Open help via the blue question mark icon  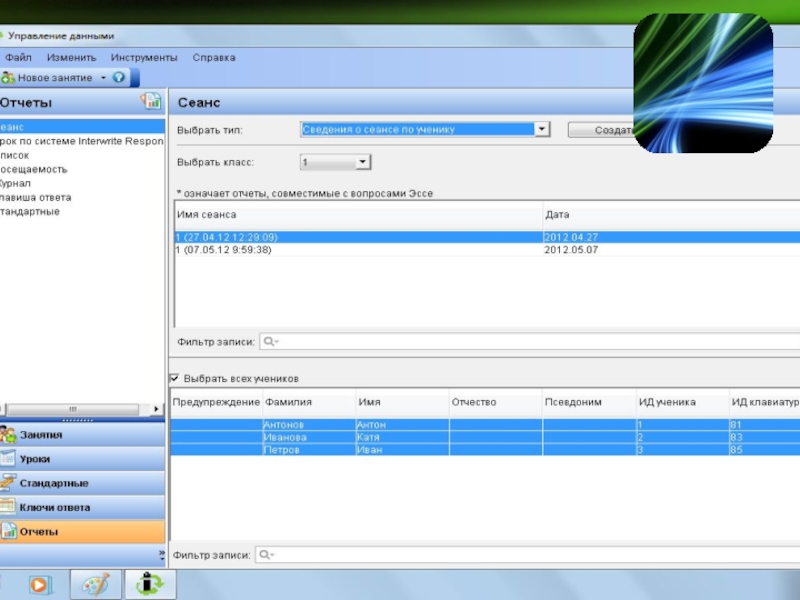119,78
